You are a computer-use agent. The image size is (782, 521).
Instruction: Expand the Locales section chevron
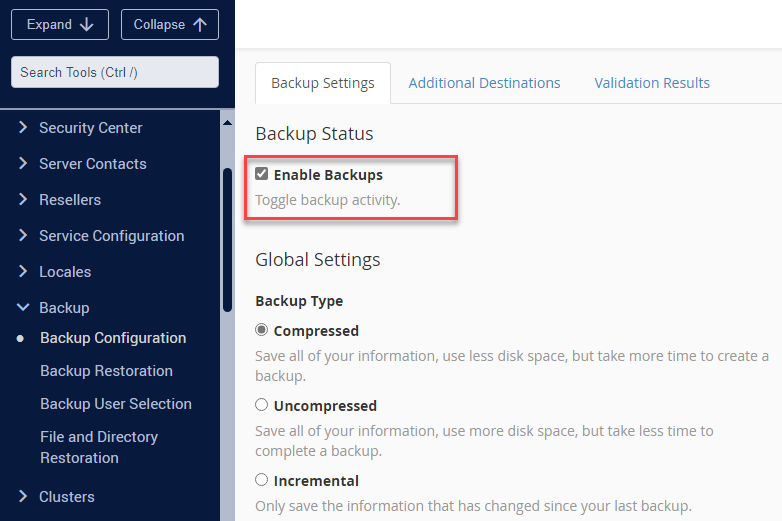[23, 272]
